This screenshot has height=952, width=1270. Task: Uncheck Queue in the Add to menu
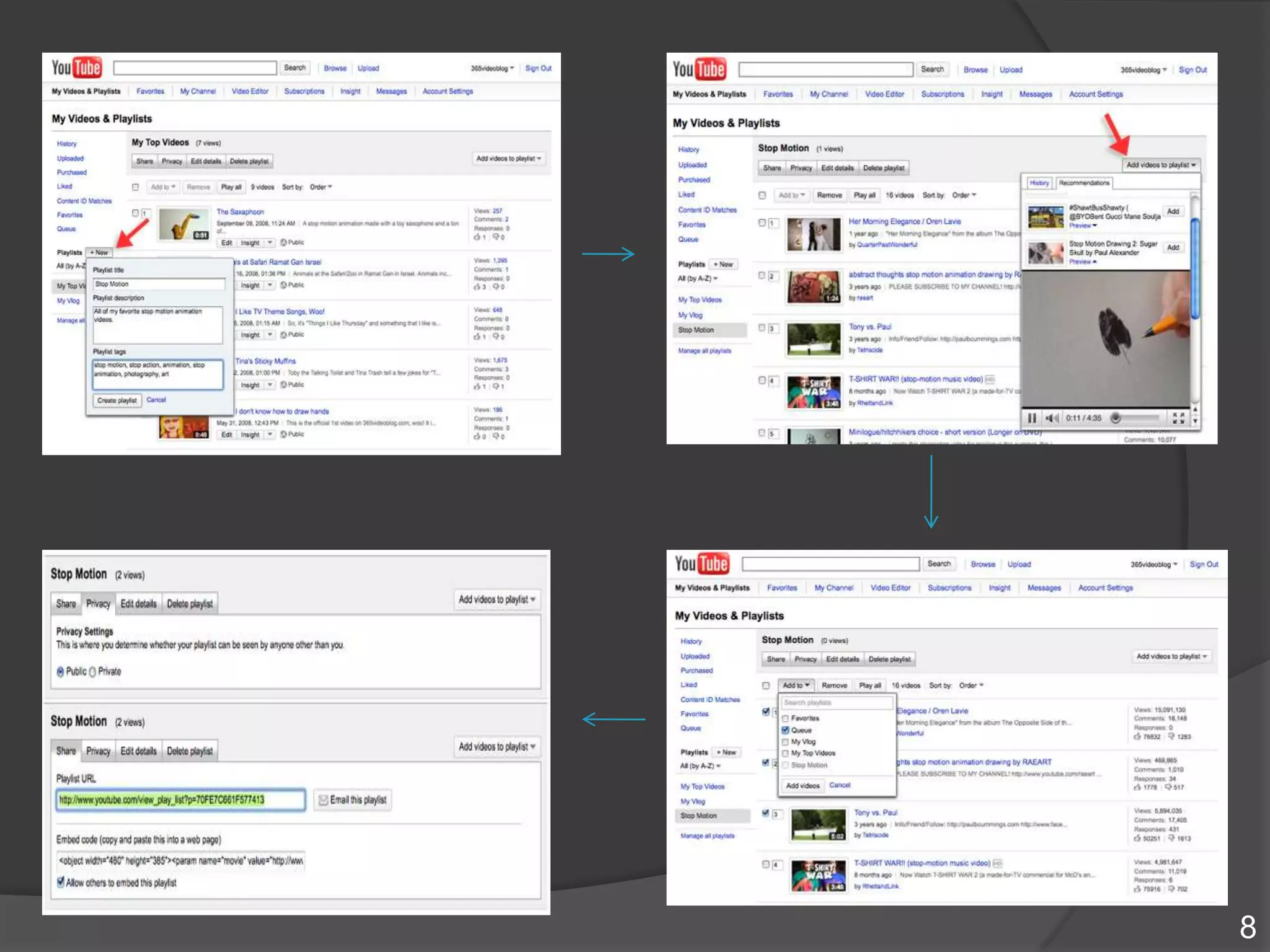[x=786, y=730]
